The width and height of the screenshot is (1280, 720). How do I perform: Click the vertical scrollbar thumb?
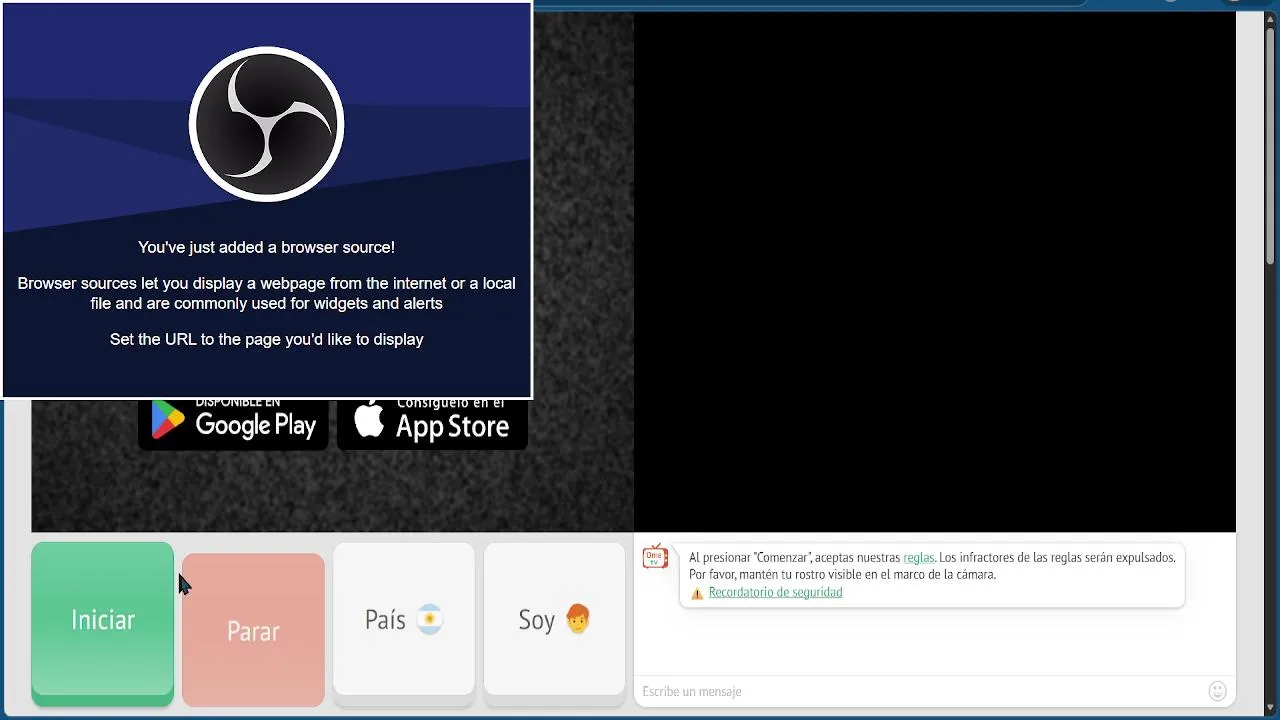point(1270,146)
